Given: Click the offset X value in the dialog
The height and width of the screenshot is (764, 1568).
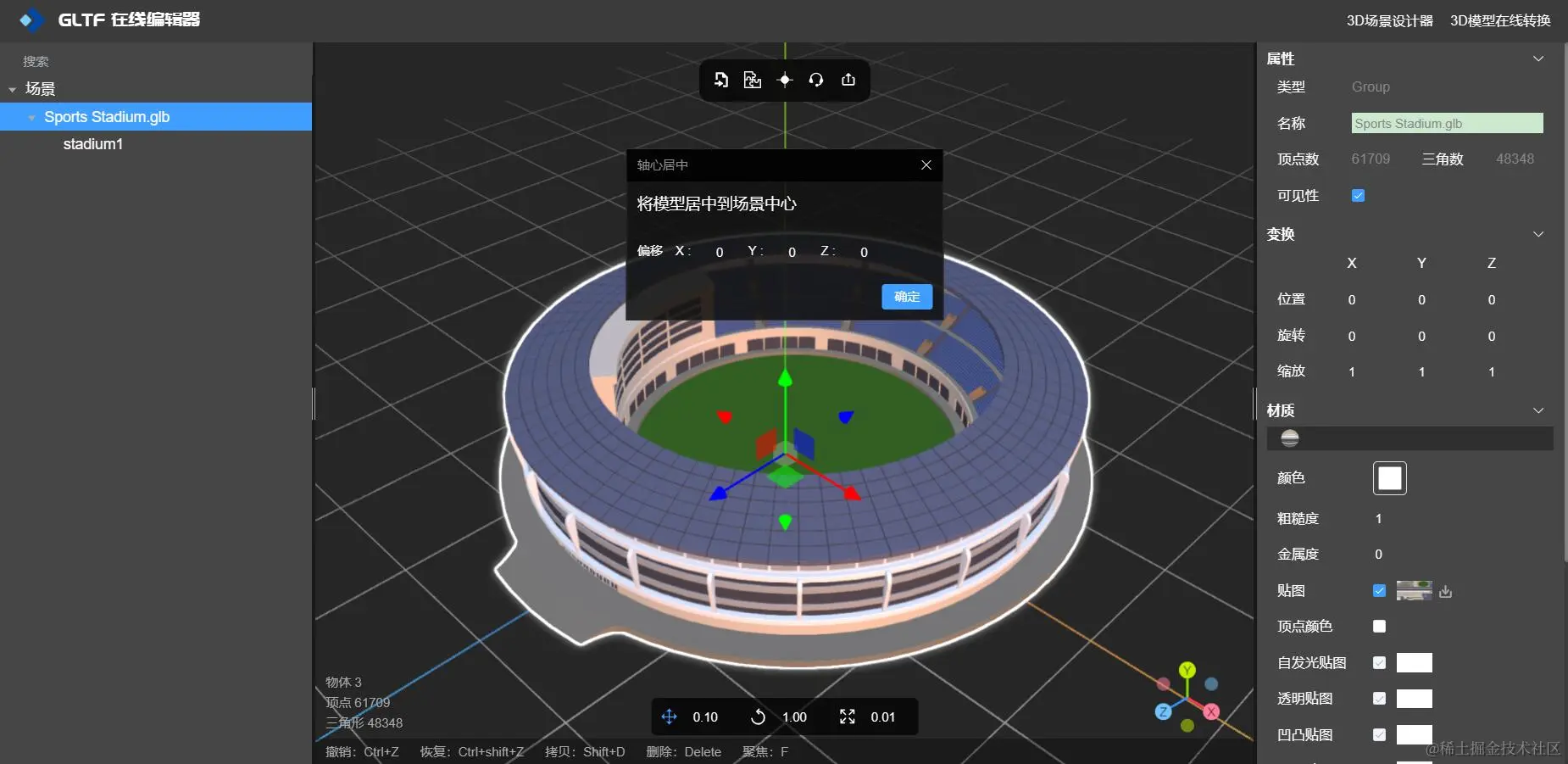Looking at the screenshot, I should [720, 252].
